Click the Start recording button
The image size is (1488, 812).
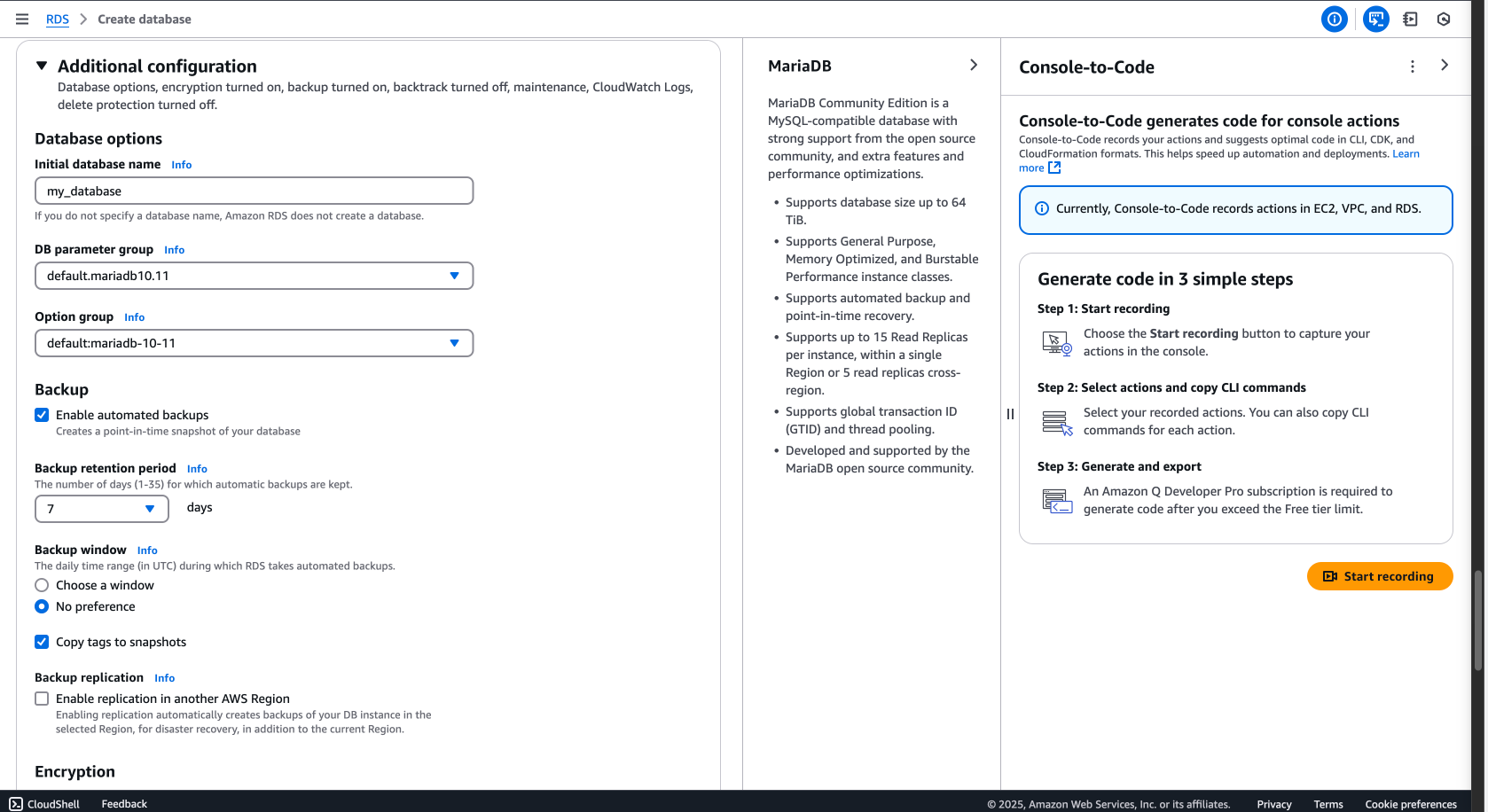(1380, 576)
